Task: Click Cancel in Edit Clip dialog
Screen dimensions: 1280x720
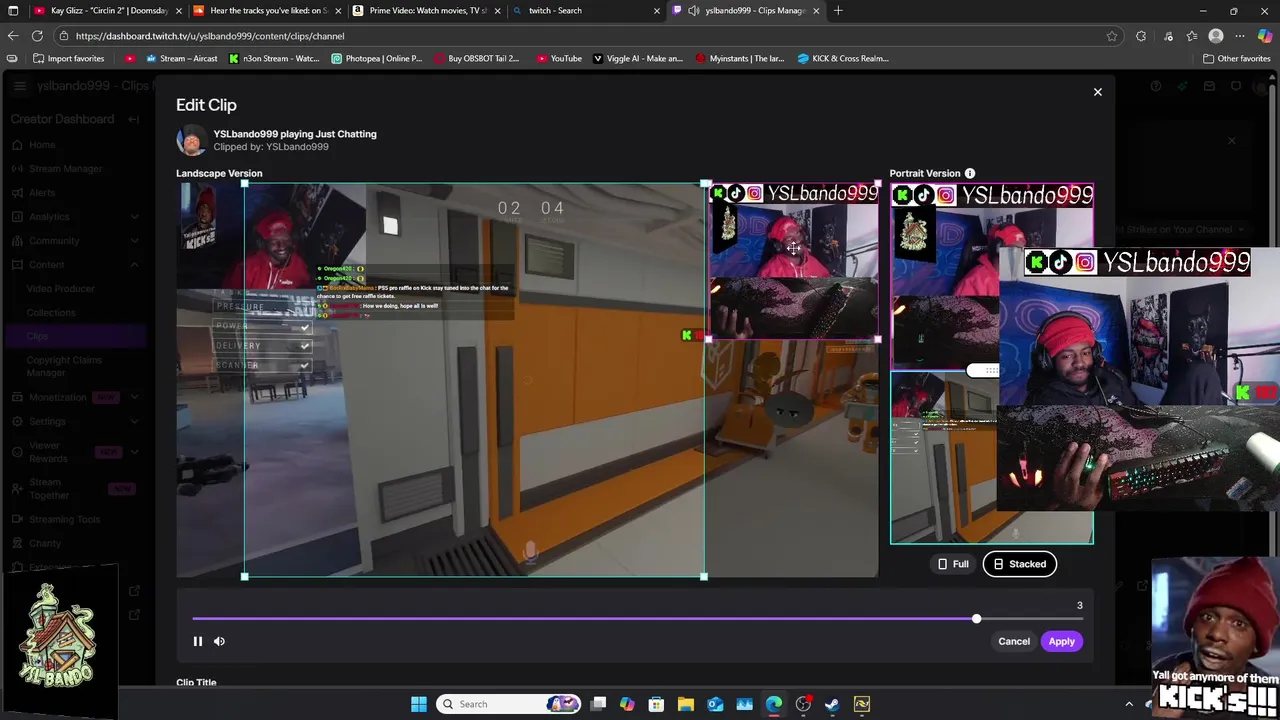Action: tap(1014, 642)
